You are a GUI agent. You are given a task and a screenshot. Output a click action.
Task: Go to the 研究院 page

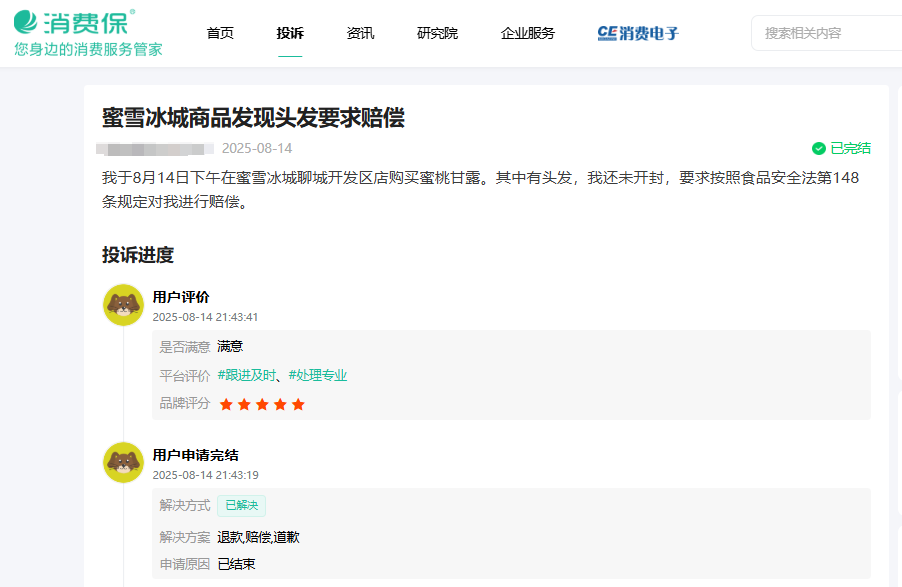click(437, 33)
